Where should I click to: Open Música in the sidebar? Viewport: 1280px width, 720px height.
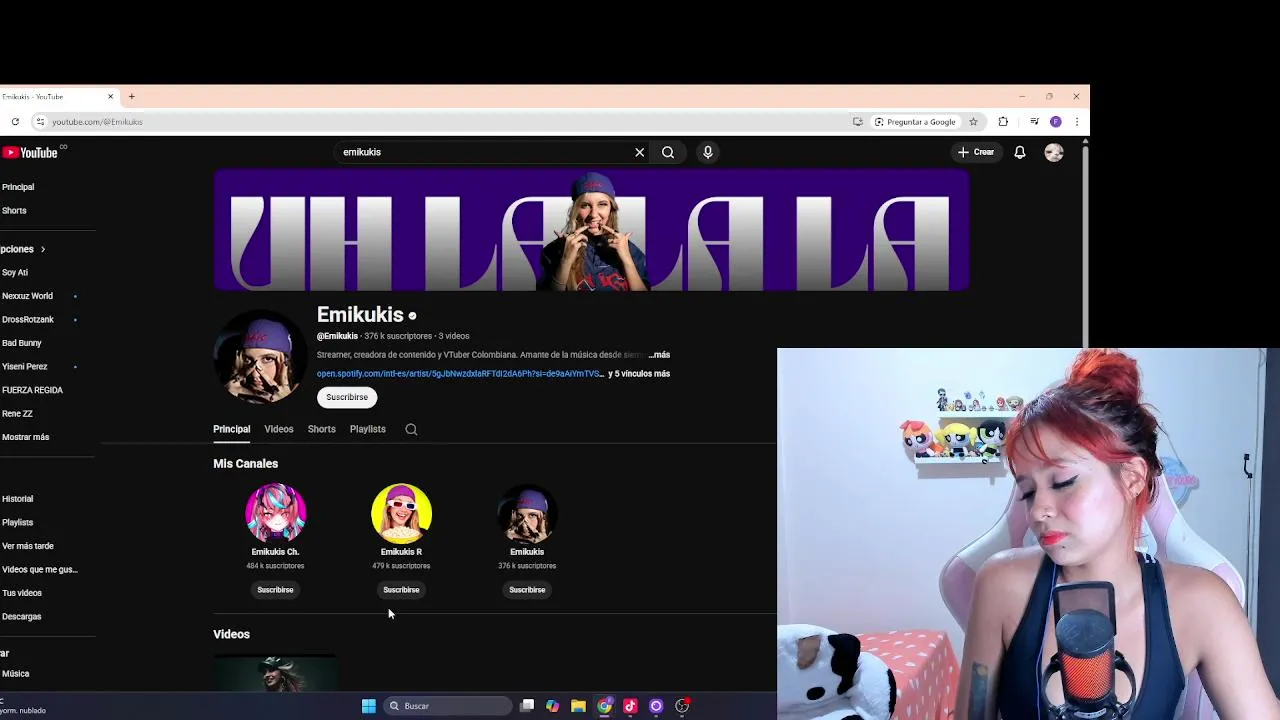pos(15,674)
